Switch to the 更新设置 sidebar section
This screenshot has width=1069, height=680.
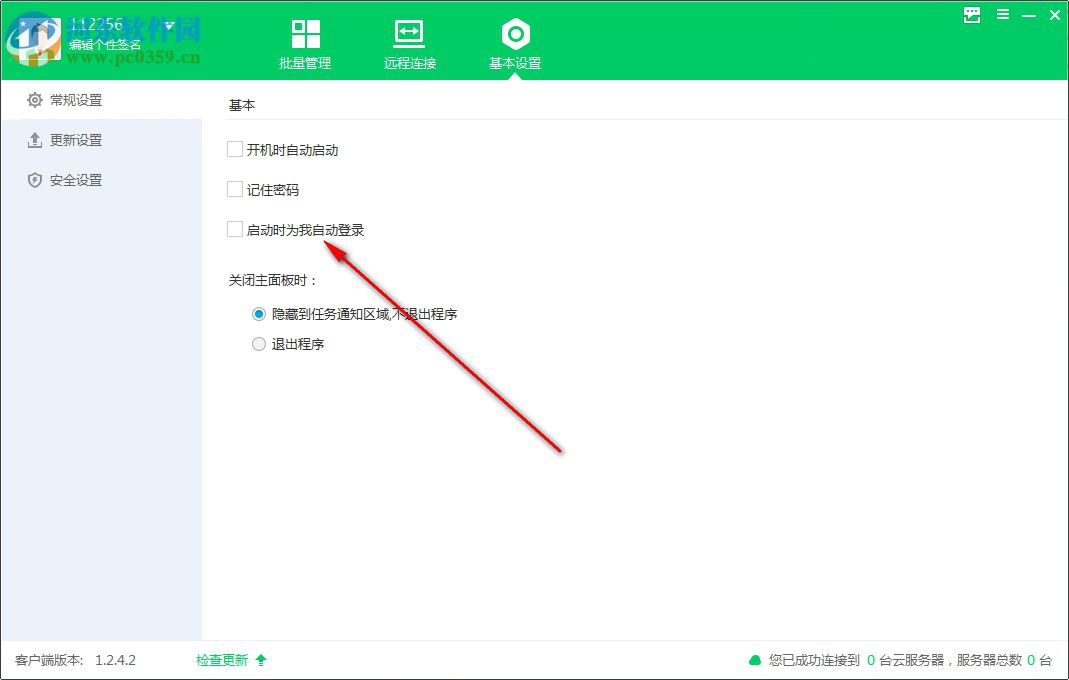(x=73, y=140)
